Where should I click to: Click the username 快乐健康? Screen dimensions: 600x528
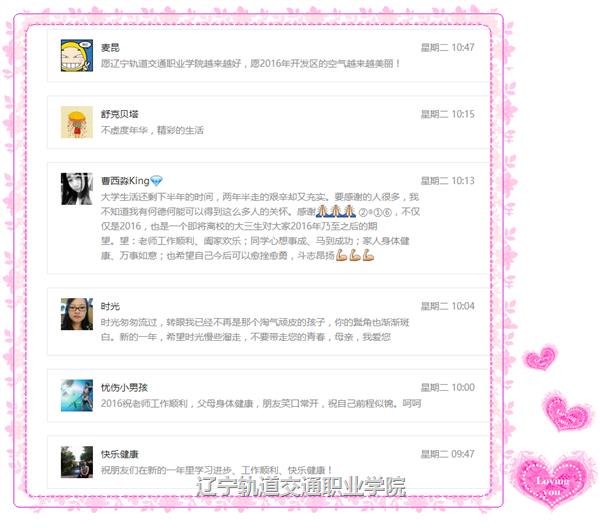pyautogui.click(x=119, y=454)
